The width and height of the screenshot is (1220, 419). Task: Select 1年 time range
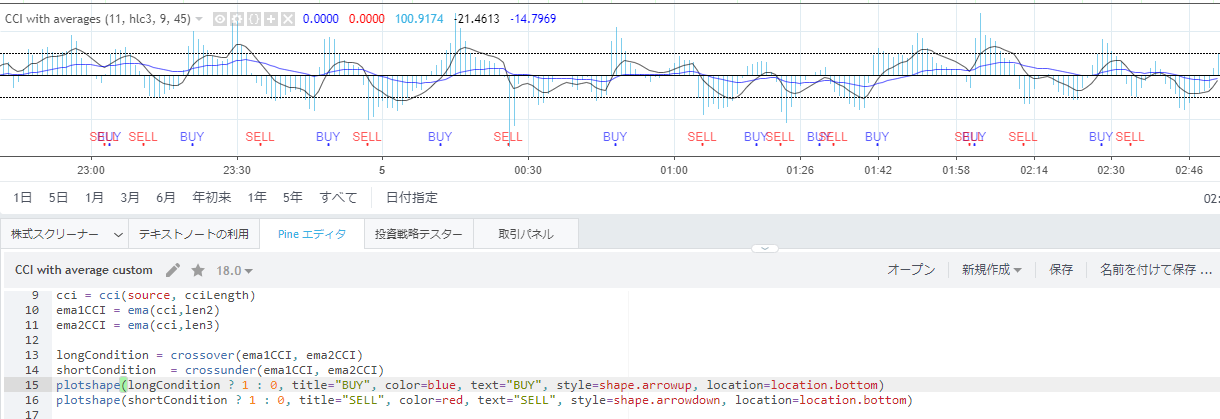(x=257, y=198)
